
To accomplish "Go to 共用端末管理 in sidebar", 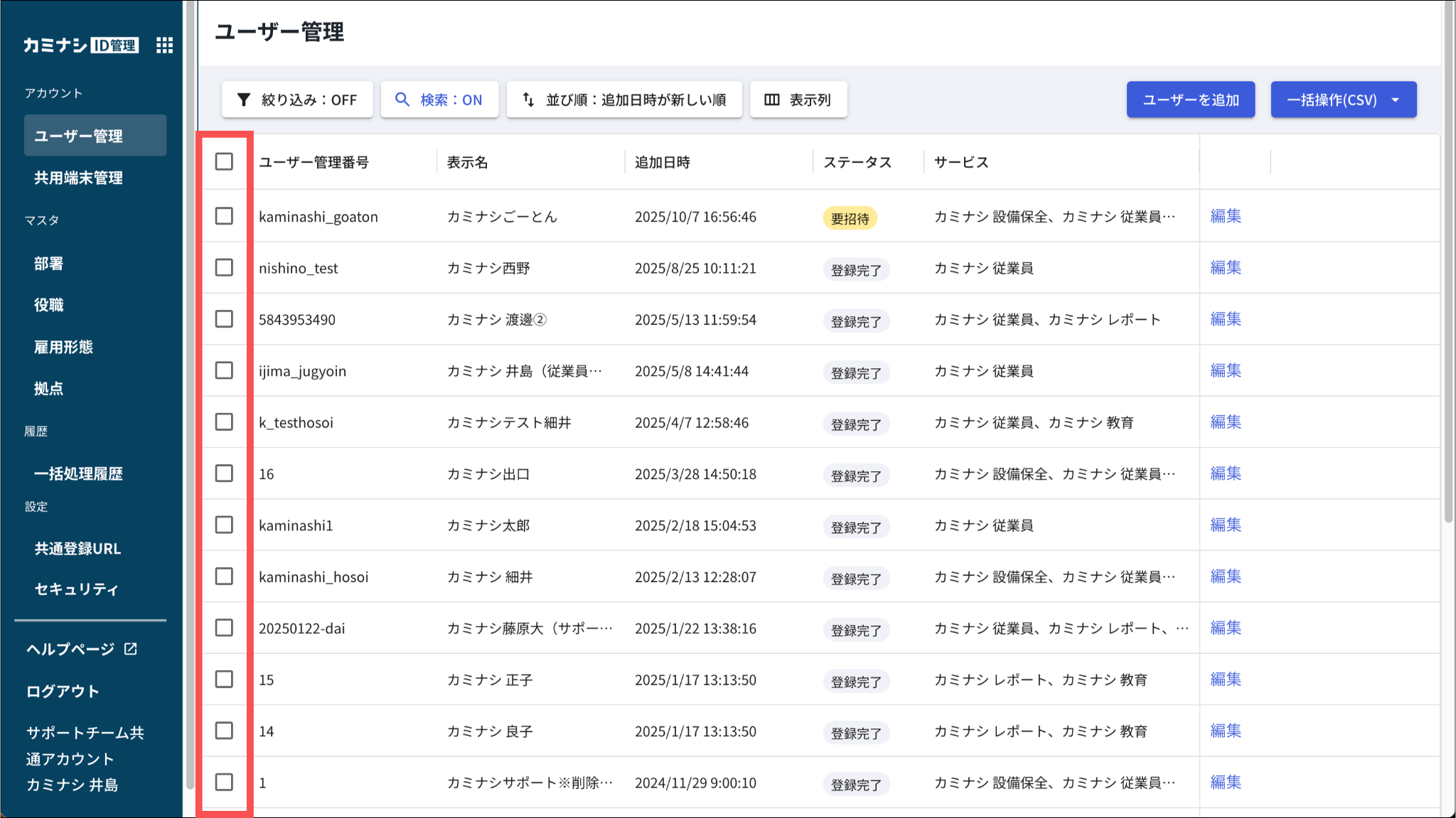I will tap(78, 178).
